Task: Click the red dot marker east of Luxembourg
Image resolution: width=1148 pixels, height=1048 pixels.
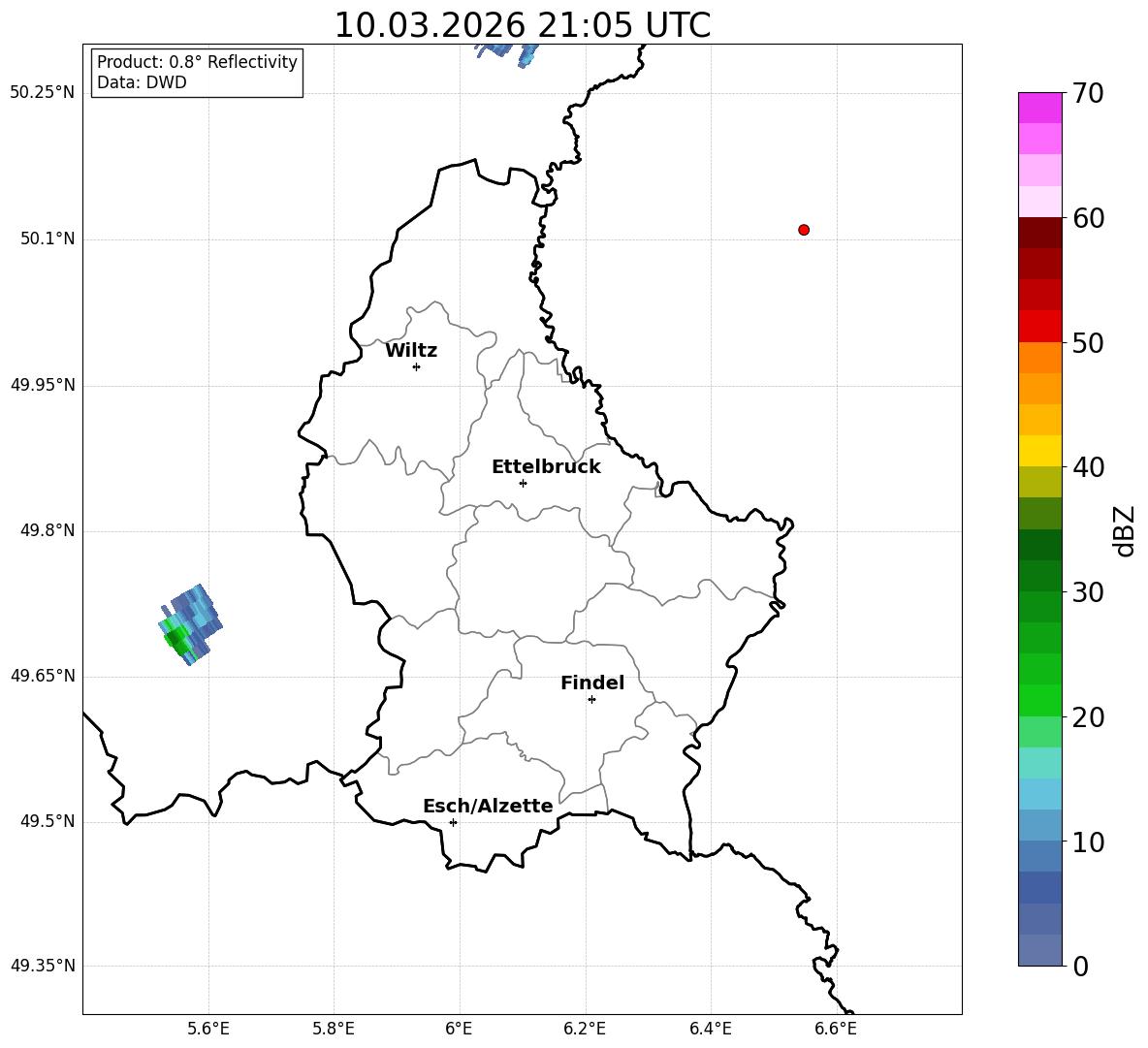Action: [x=804, y=230]
